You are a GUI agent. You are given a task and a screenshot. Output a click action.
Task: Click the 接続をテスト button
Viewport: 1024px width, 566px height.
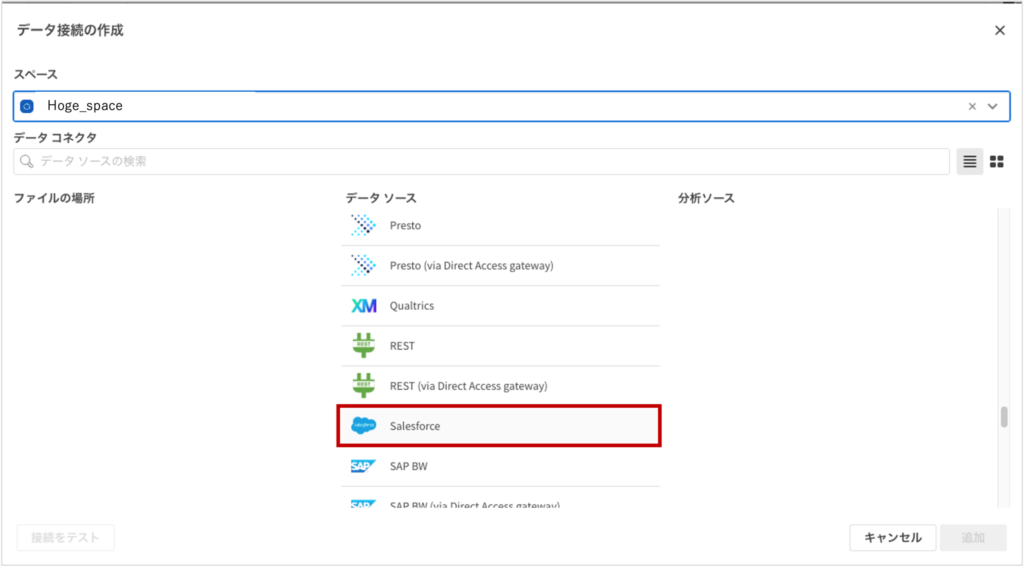65,538
